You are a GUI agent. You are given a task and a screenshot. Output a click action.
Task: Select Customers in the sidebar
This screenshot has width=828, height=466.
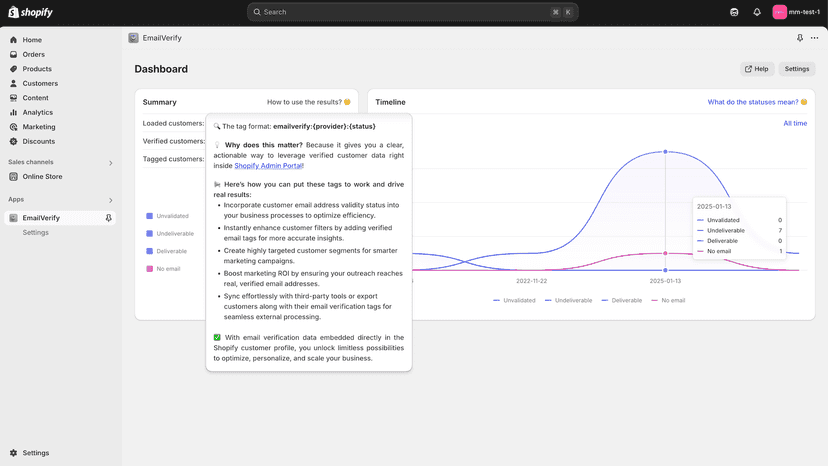point(40,83)
